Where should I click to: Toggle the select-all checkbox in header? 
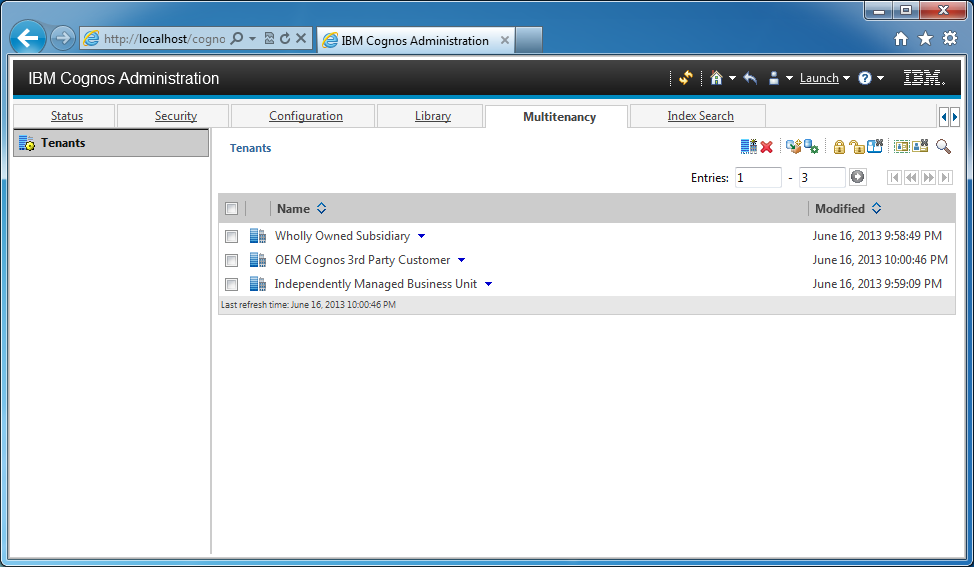coord(232,209)
